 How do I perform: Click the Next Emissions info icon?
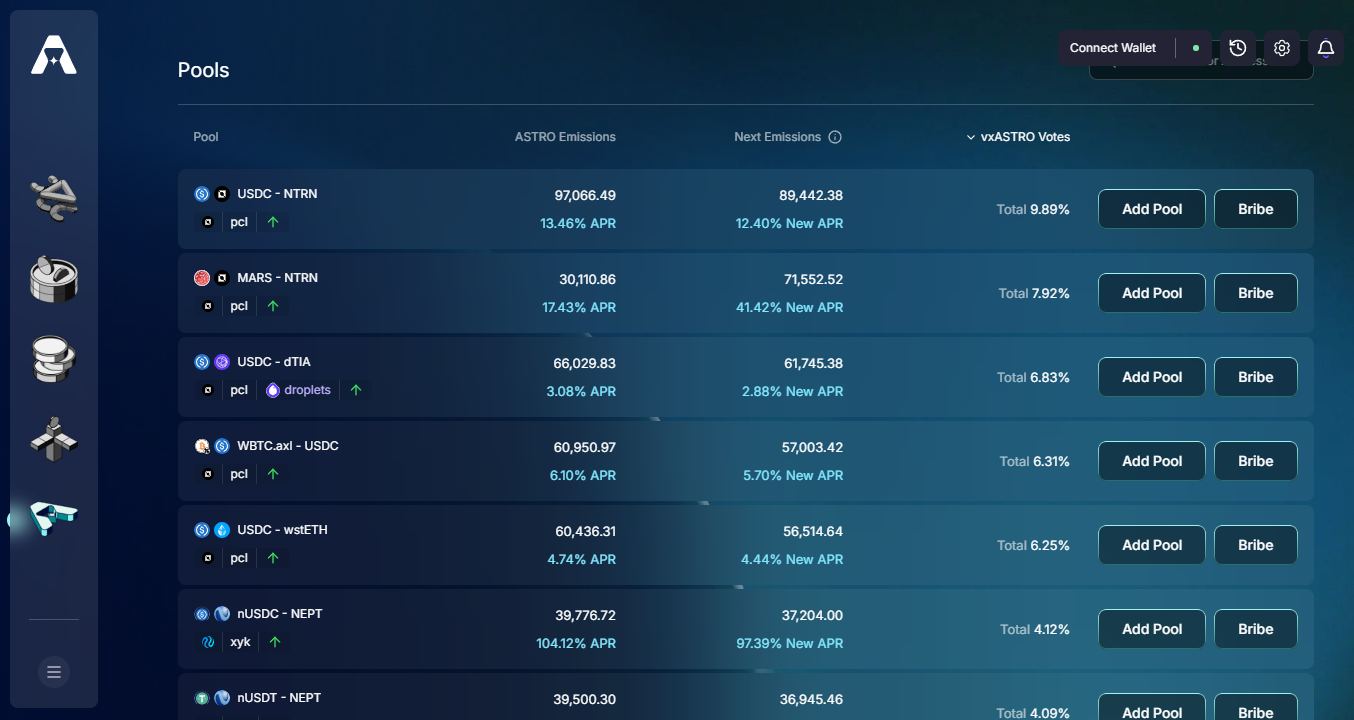[835, 137]
